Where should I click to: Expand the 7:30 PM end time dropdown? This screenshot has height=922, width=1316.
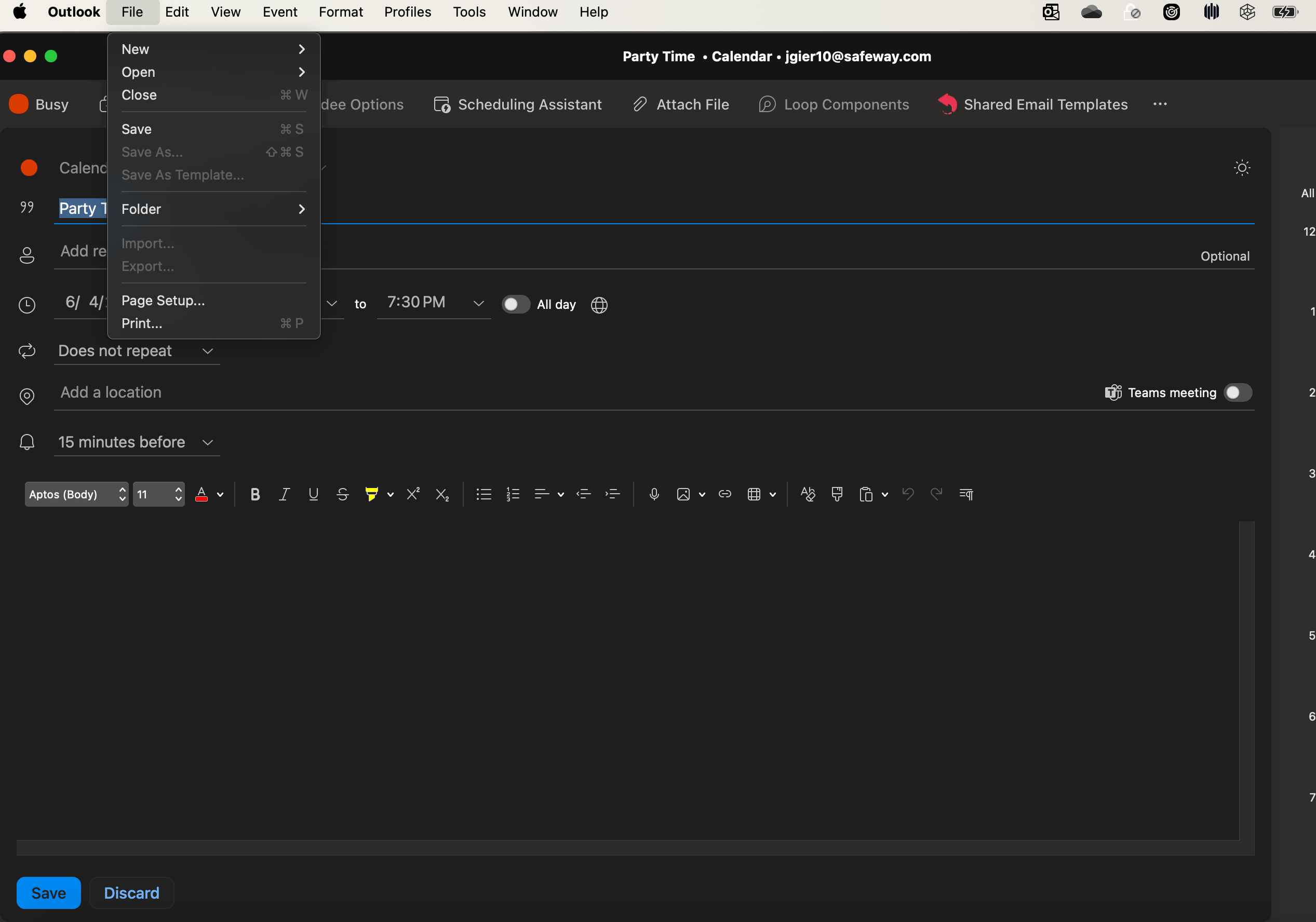[478, 303]
